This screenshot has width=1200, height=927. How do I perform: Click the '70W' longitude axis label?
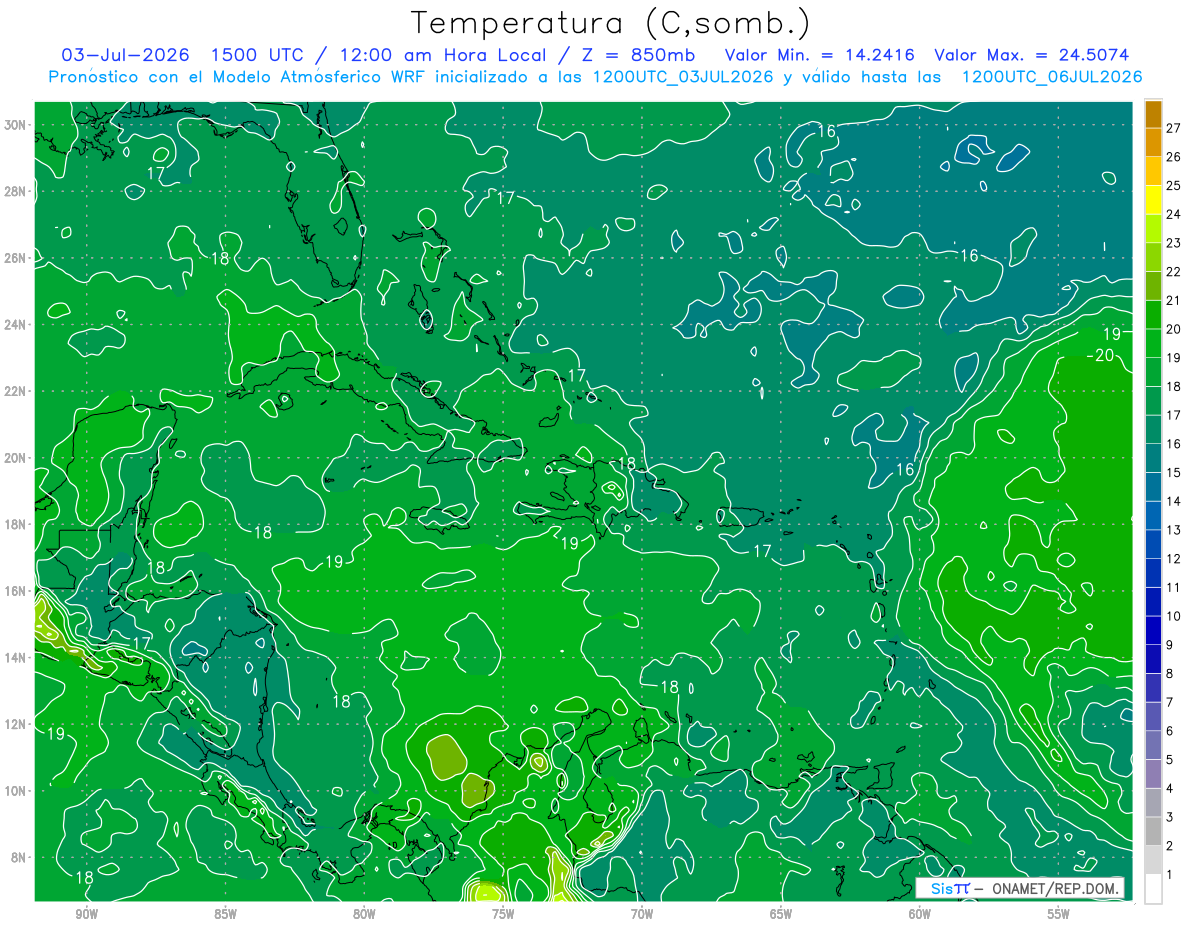(x=642, y=914)
